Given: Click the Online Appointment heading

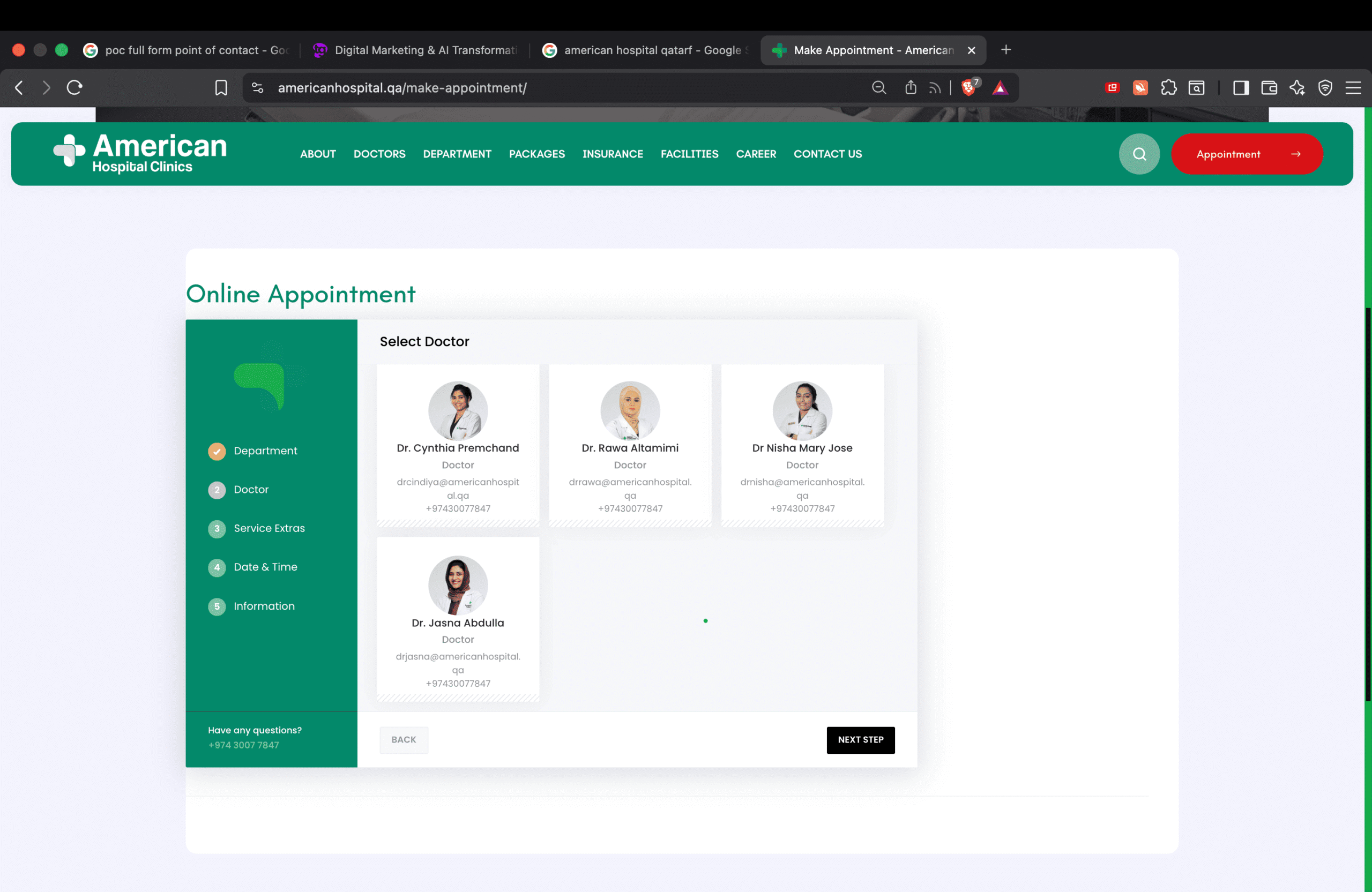Looking at the screenshot, I should (x=300, y=294).
